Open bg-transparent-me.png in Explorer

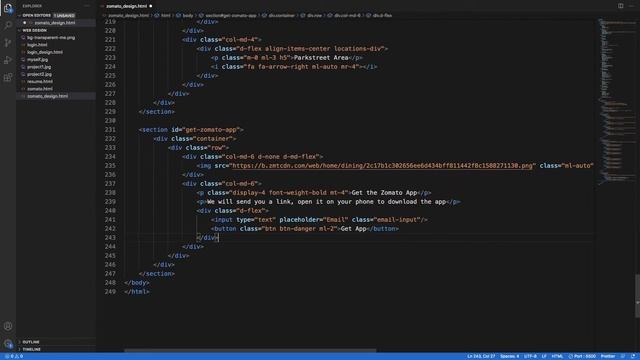51,38
